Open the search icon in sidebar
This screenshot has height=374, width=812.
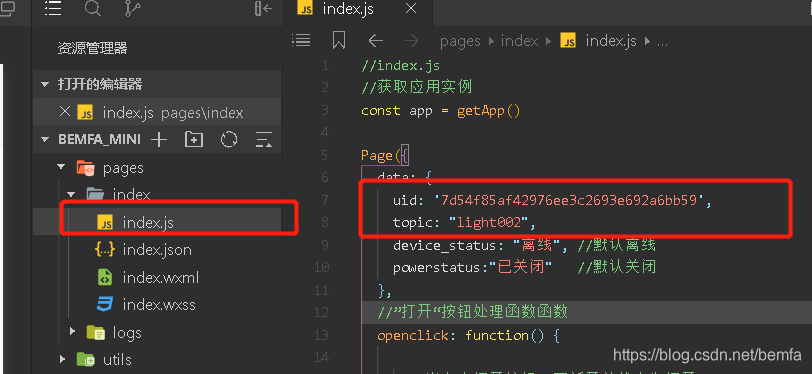(x=92, y=8)
